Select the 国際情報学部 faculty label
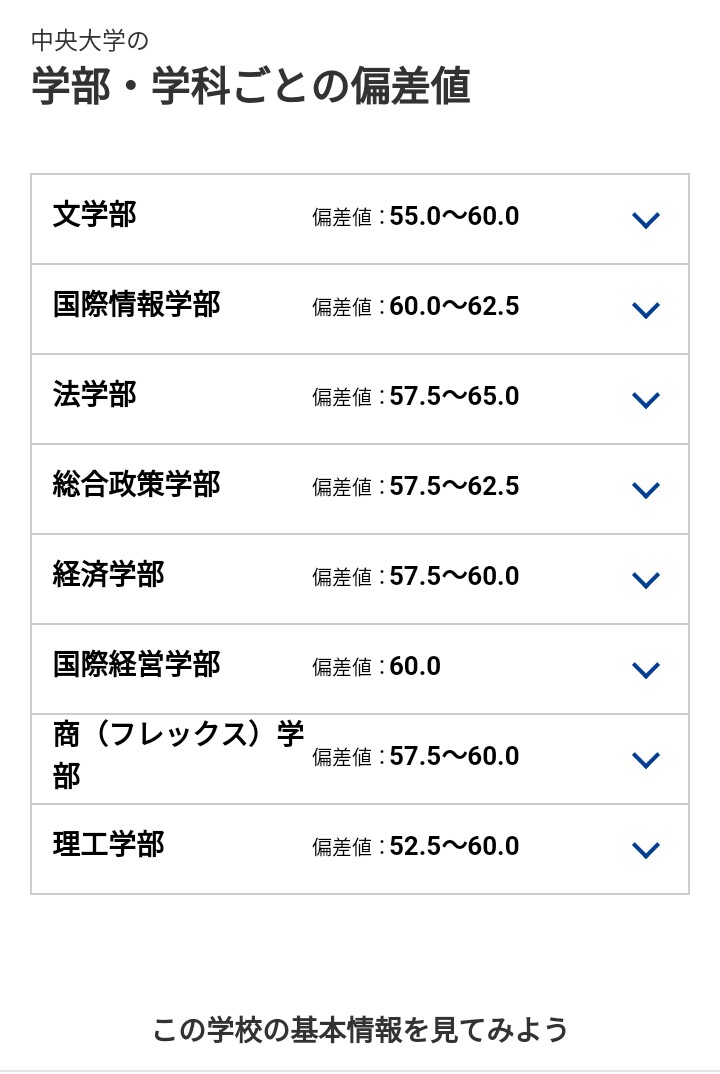 (136, 304)
